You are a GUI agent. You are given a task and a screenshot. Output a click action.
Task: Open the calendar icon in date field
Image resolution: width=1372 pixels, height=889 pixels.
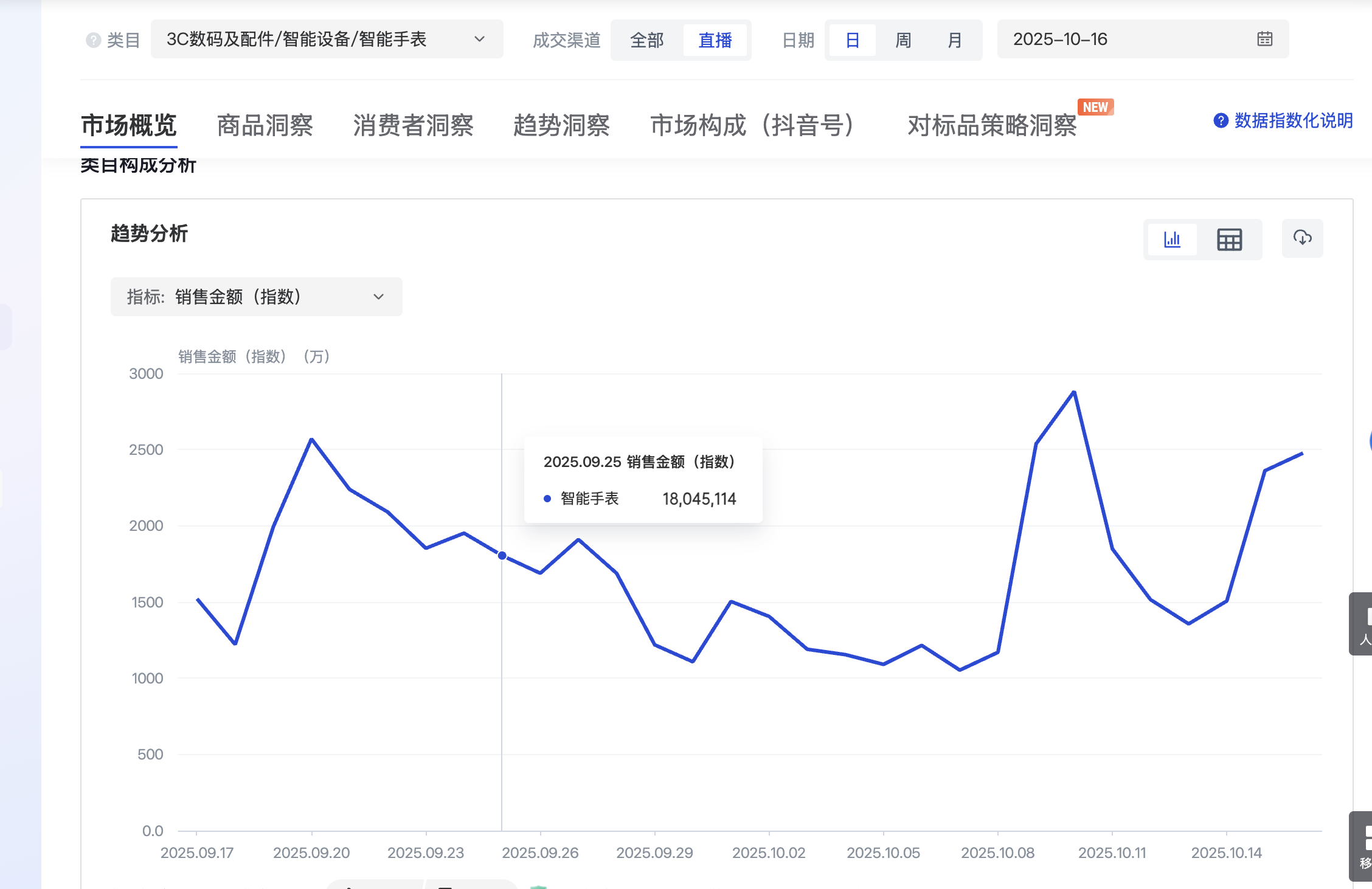[x=1264, y=39]
